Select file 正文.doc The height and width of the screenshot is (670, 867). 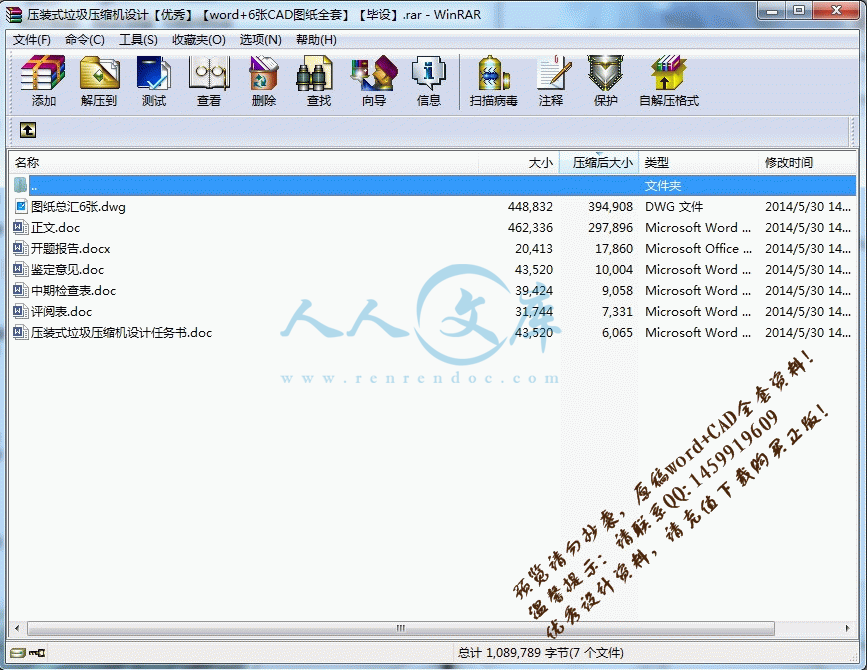(55, 228)
